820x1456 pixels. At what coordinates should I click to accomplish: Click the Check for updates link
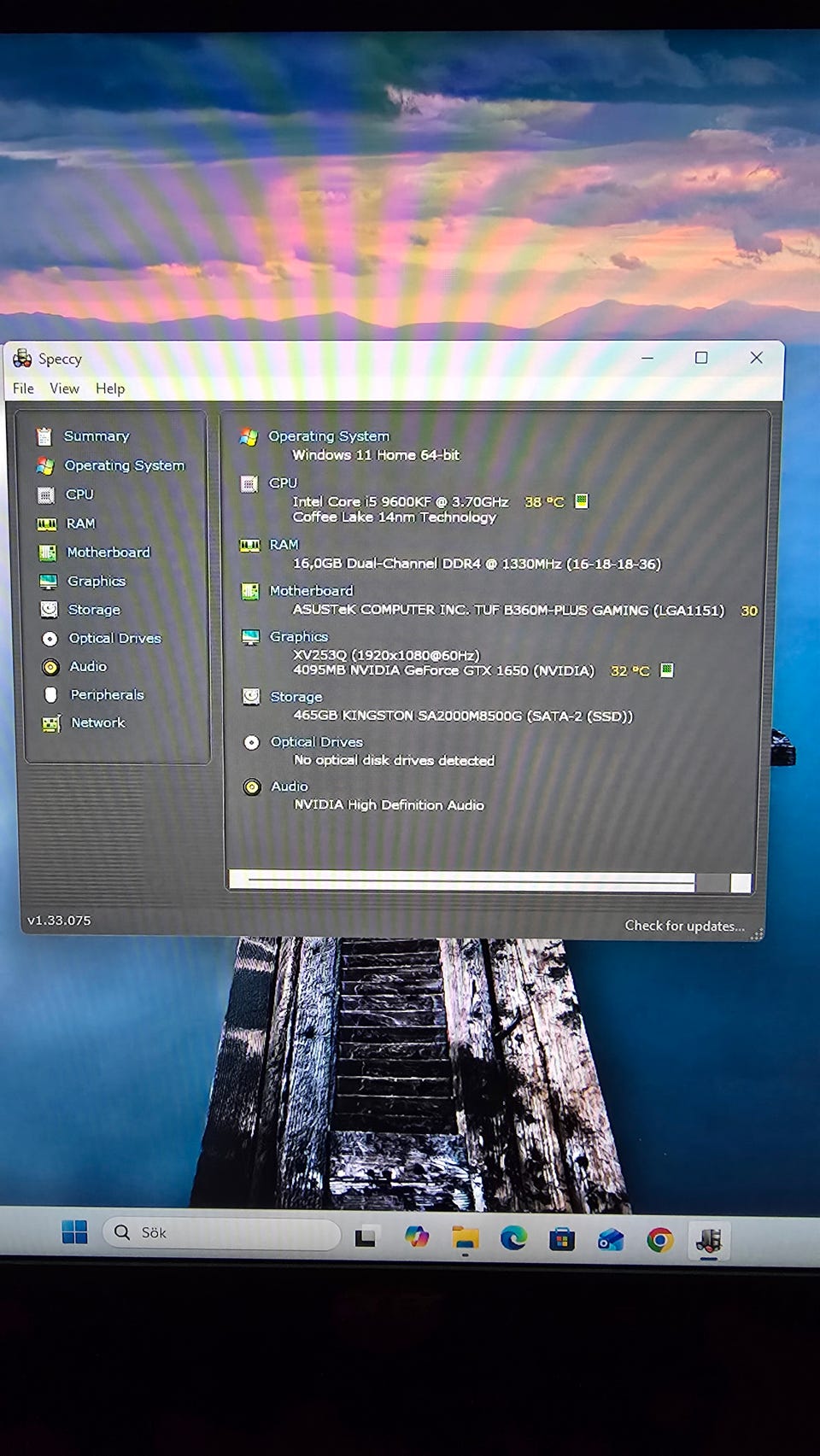pos(684,927)
